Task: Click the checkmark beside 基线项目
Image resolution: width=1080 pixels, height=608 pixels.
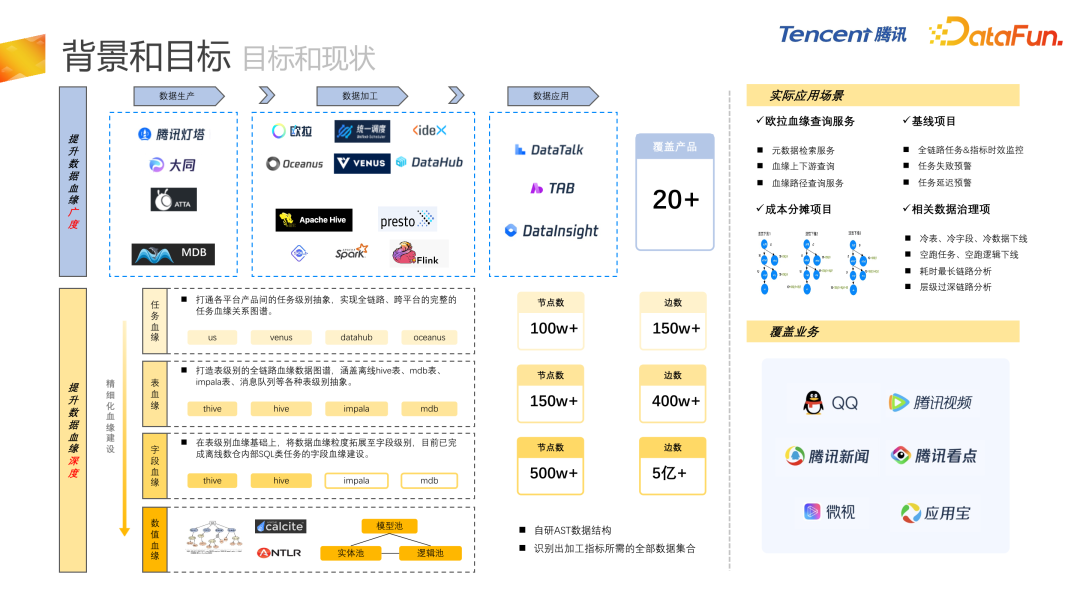Action: 906,121
